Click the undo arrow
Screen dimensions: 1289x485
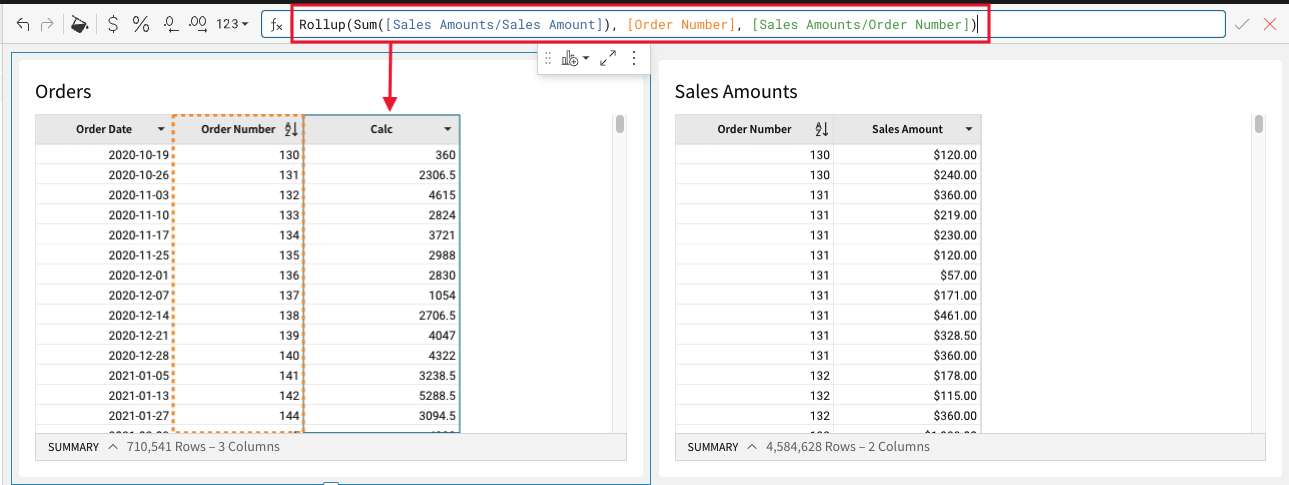click(23, 24)
